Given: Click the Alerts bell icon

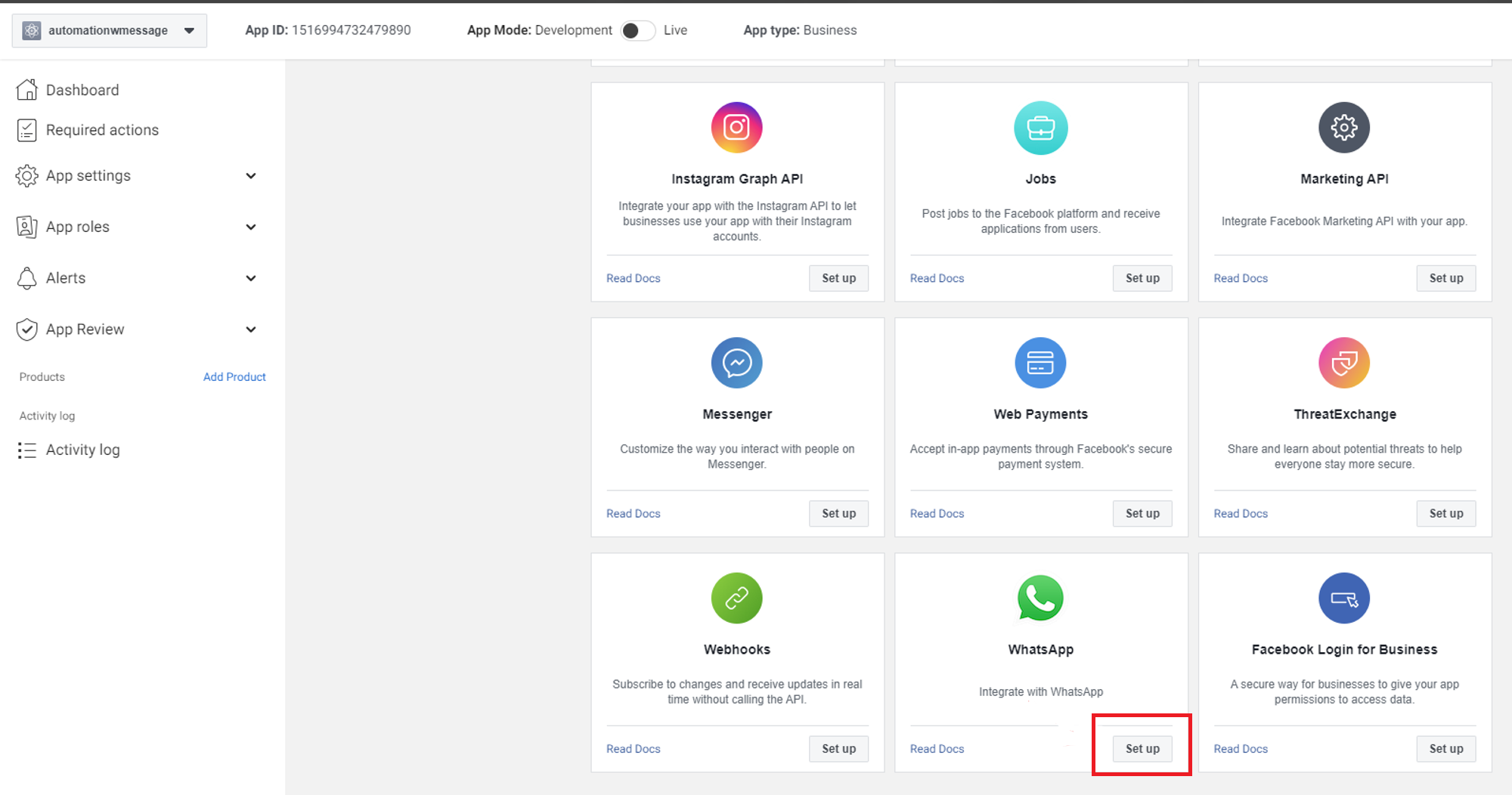Looking at the screenshot, I should pos(26,278).
